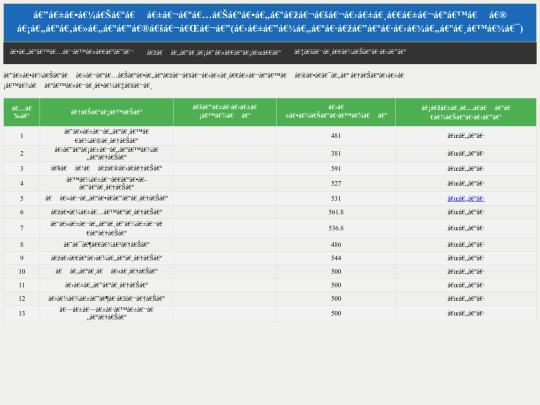
Task: Open the last-column link in row 13
Action: pyautogui.click(x=466, y=313)
